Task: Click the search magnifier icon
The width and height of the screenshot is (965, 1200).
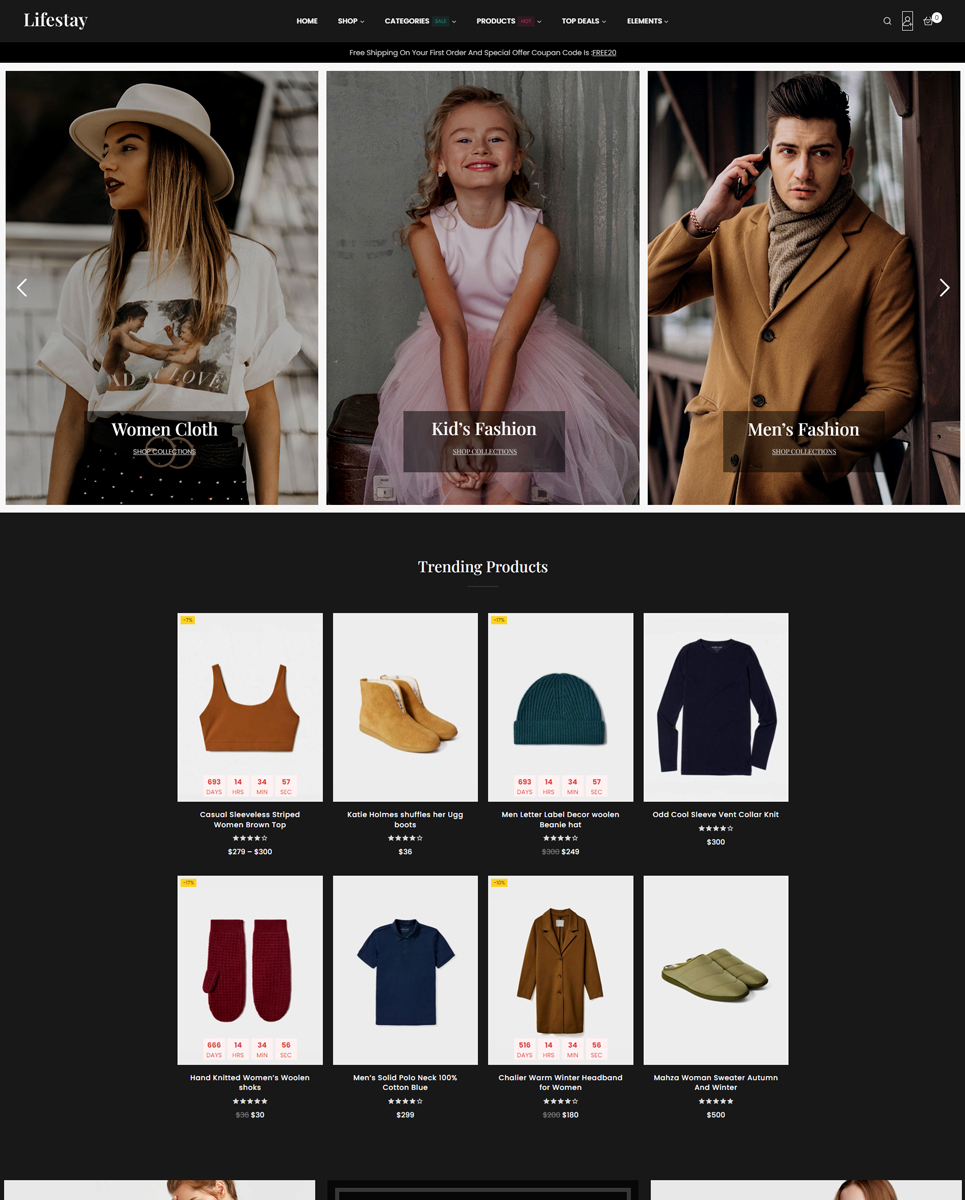Action: (x=886, y=21)
